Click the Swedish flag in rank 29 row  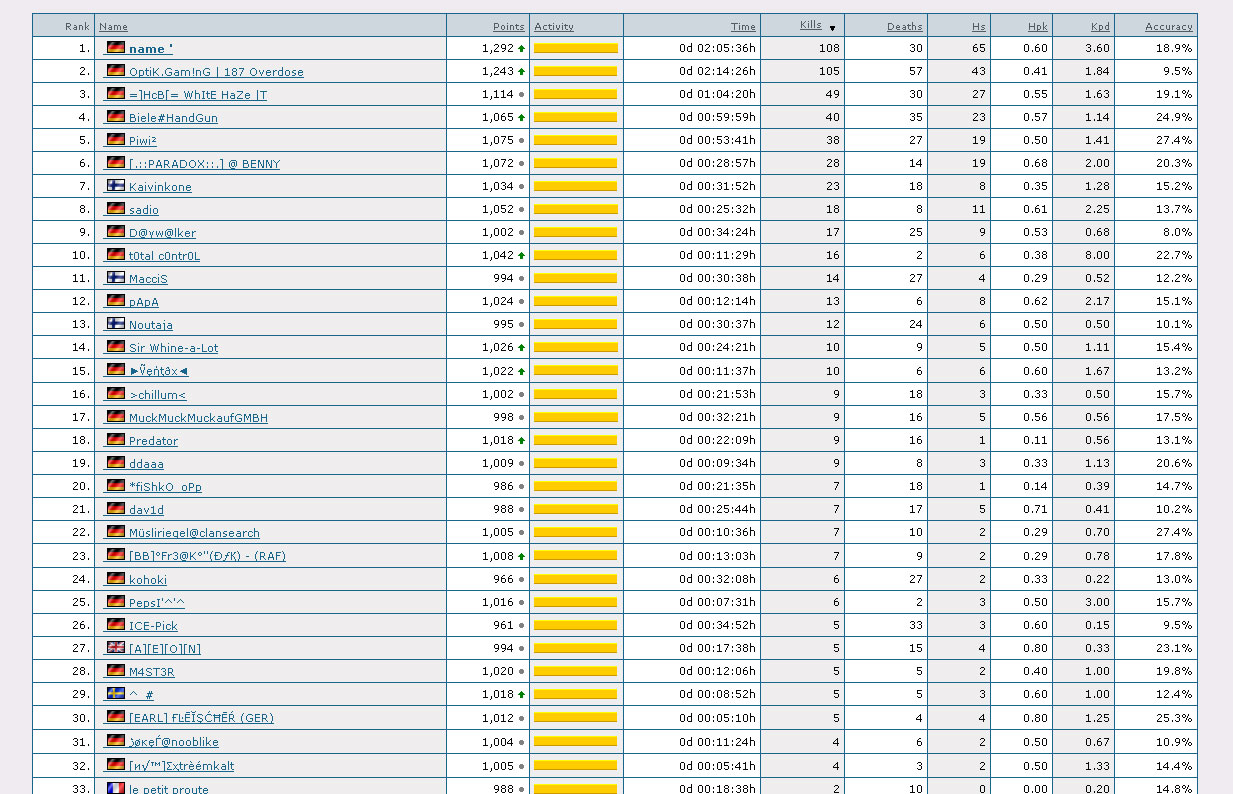[x=116, y=694]
